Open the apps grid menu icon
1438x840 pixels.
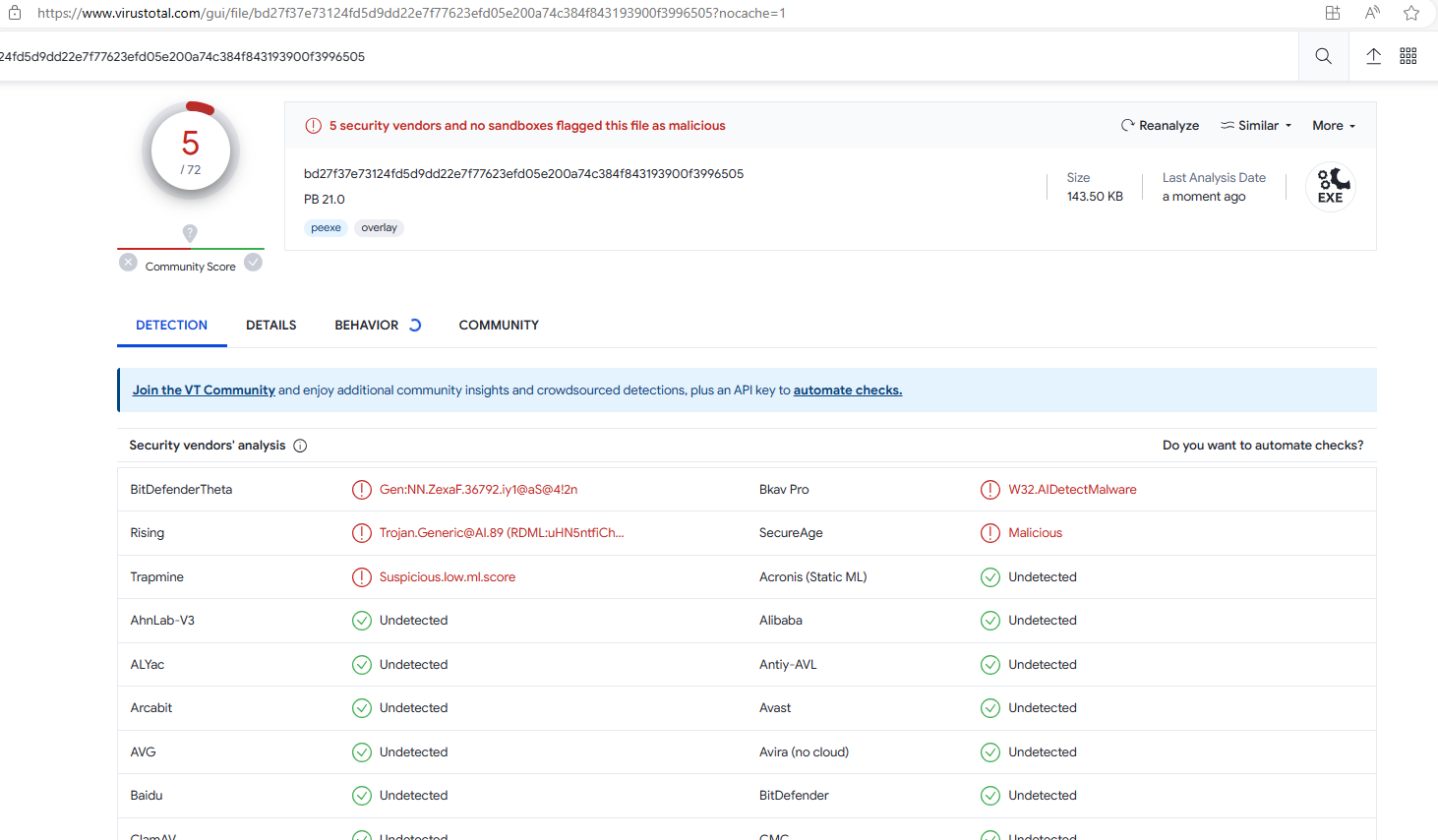click(1408, 56)
